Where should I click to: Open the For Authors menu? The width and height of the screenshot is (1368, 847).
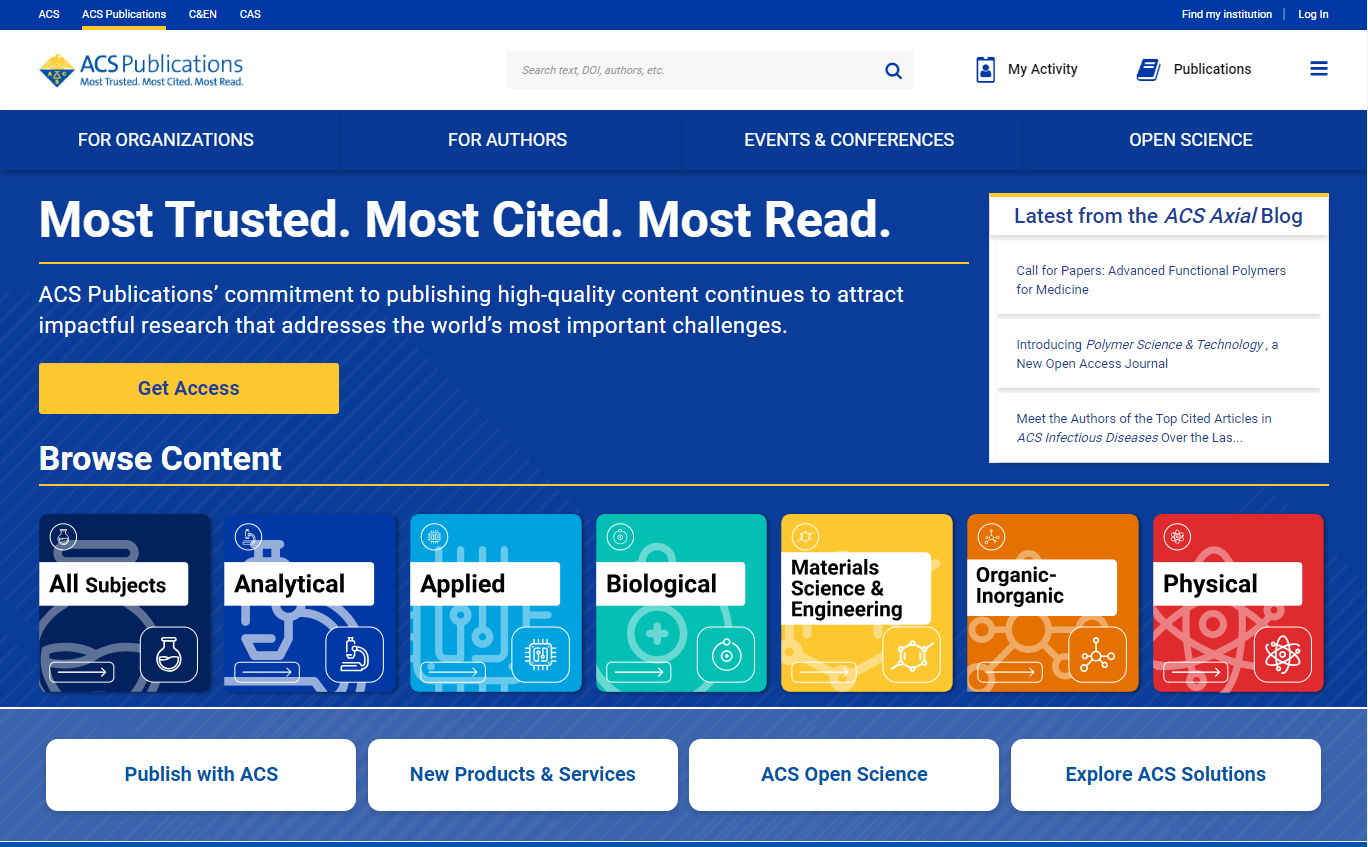(508, 140)
